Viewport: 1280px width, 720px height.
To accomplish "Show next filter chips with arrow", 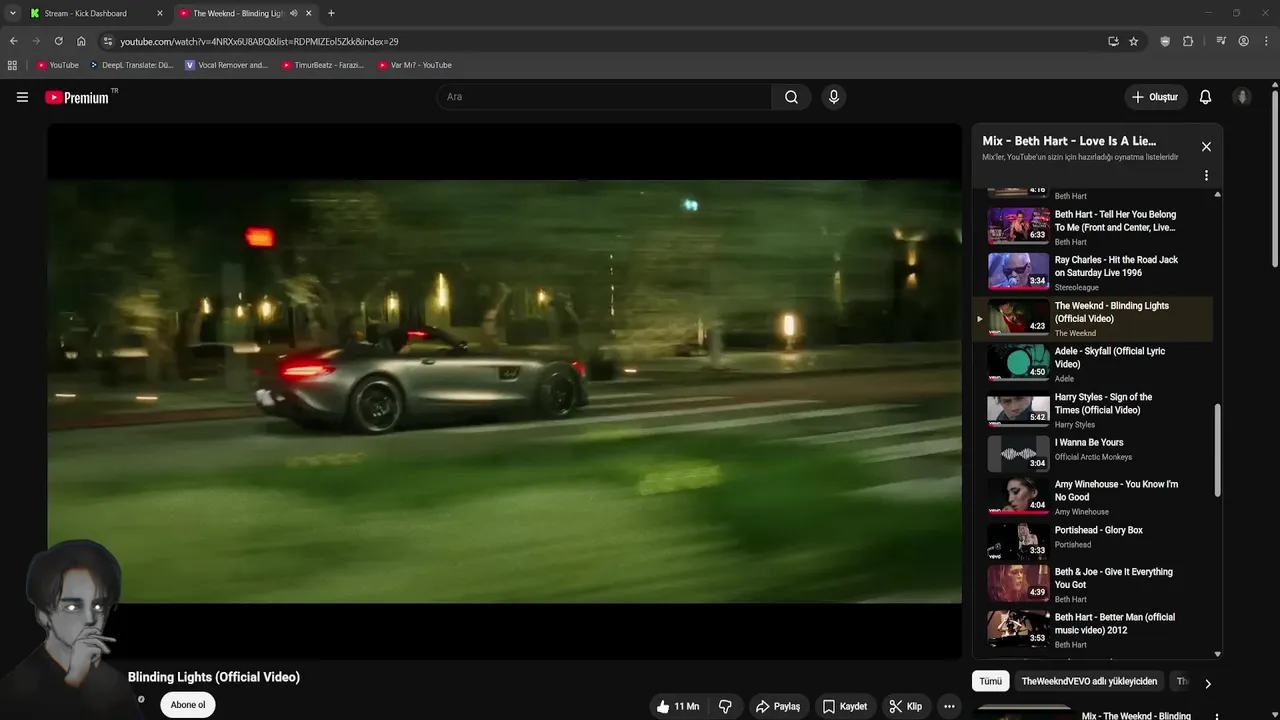I will click(1207, 684).
